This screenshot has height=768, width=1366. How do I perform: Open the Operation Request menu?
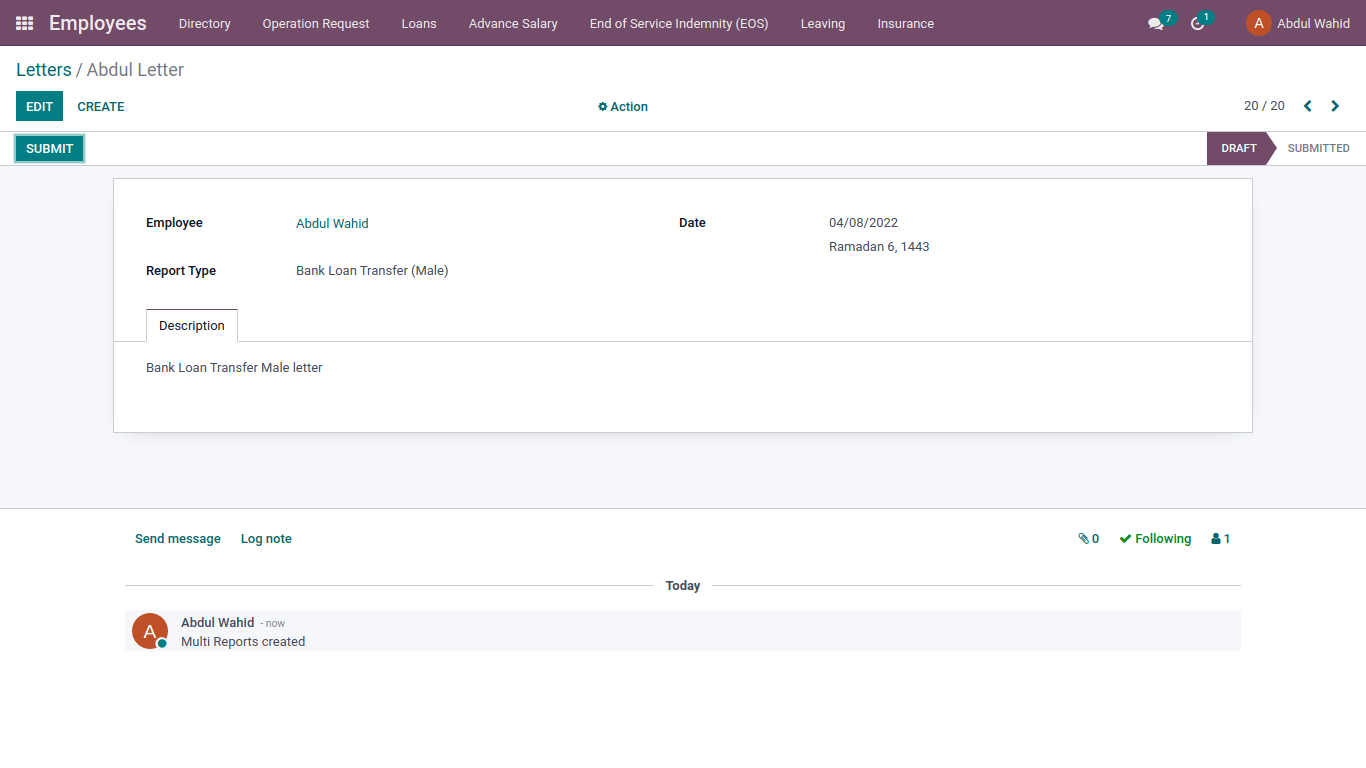tap(316, 23)
